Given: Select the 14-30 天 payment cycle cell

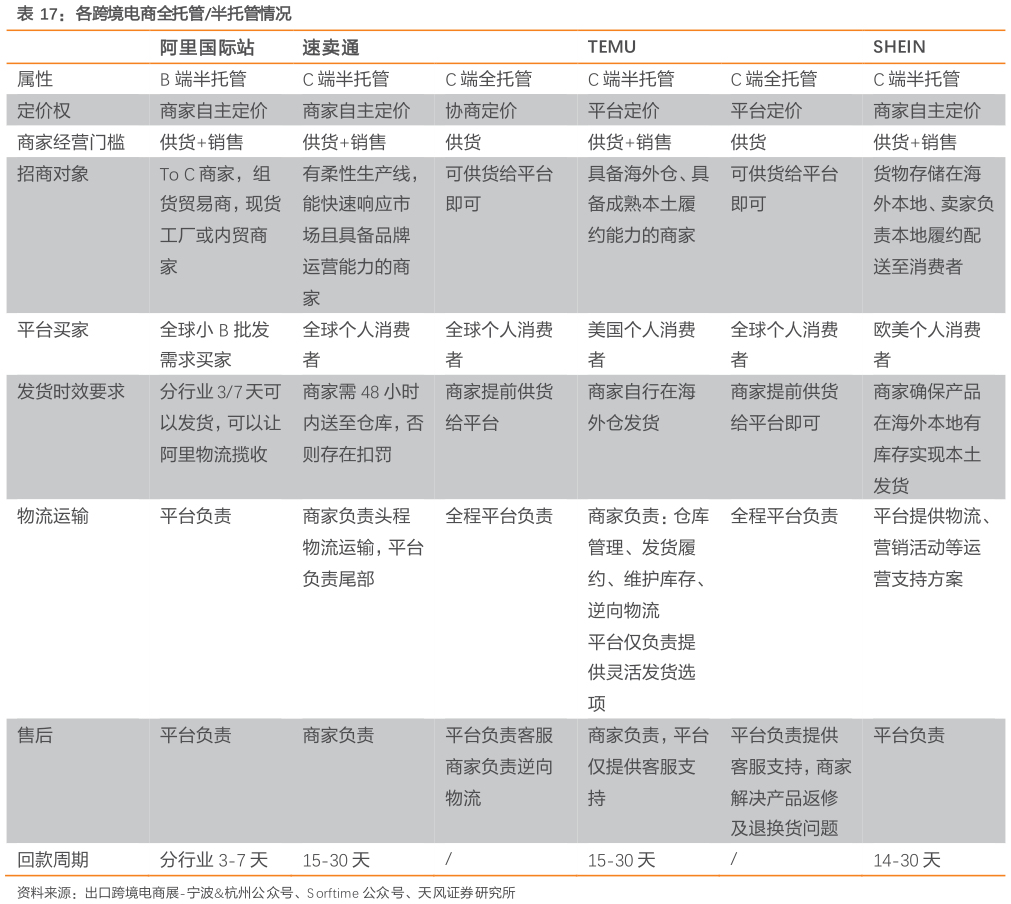Looking at the screenshot, I should click(907, 860).
